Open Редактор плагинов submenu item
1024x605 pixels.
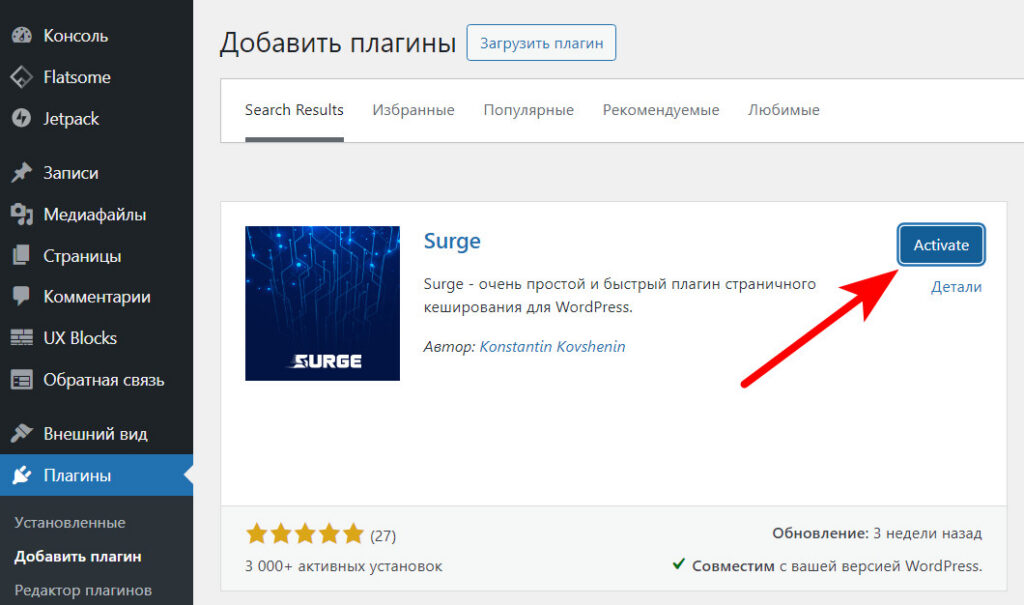[x=83, y=590]
